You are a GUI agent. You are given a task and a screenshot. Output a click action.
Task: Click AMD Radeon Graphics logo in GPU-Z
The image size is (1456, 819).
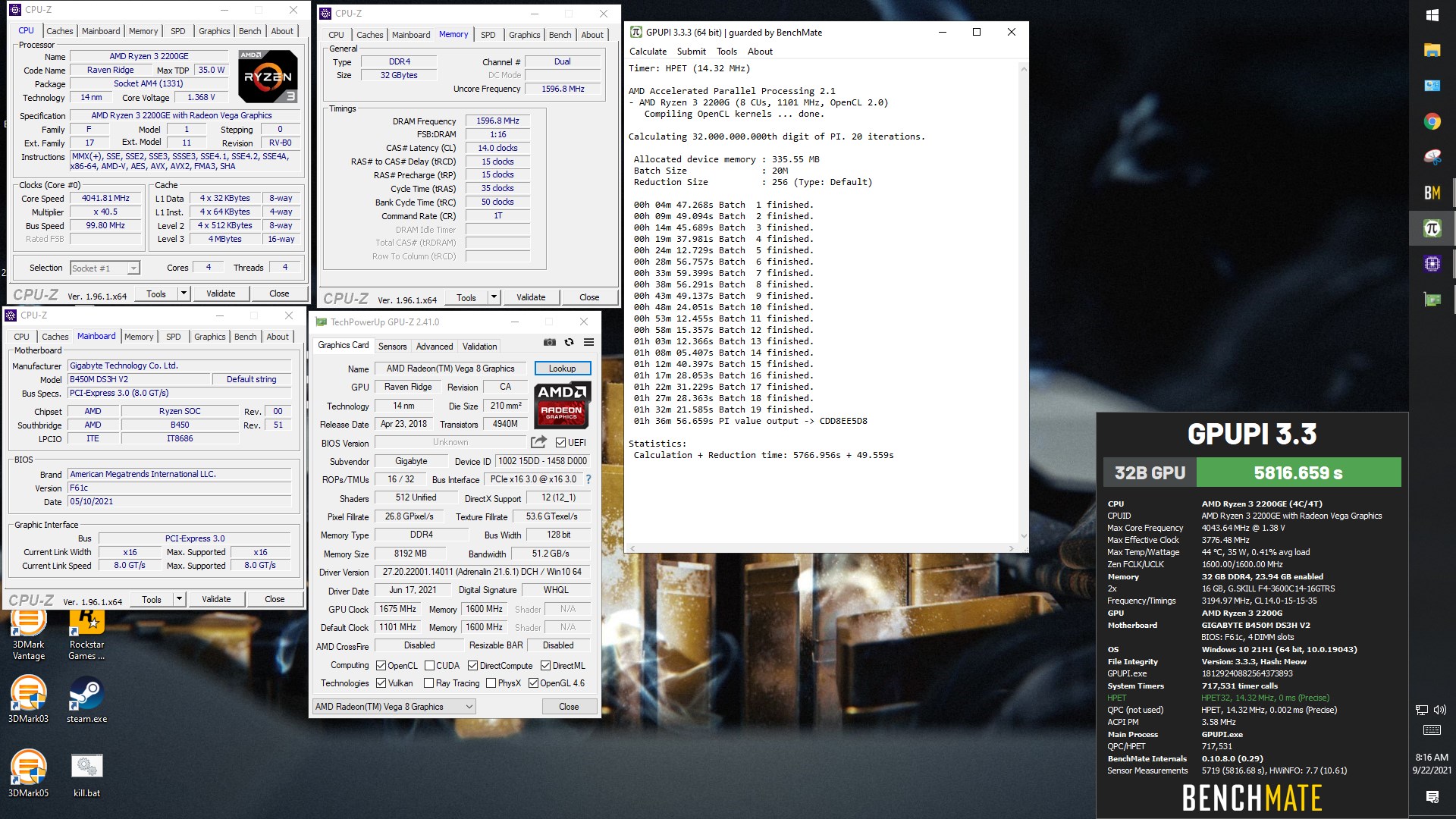[x=562, y=404]
